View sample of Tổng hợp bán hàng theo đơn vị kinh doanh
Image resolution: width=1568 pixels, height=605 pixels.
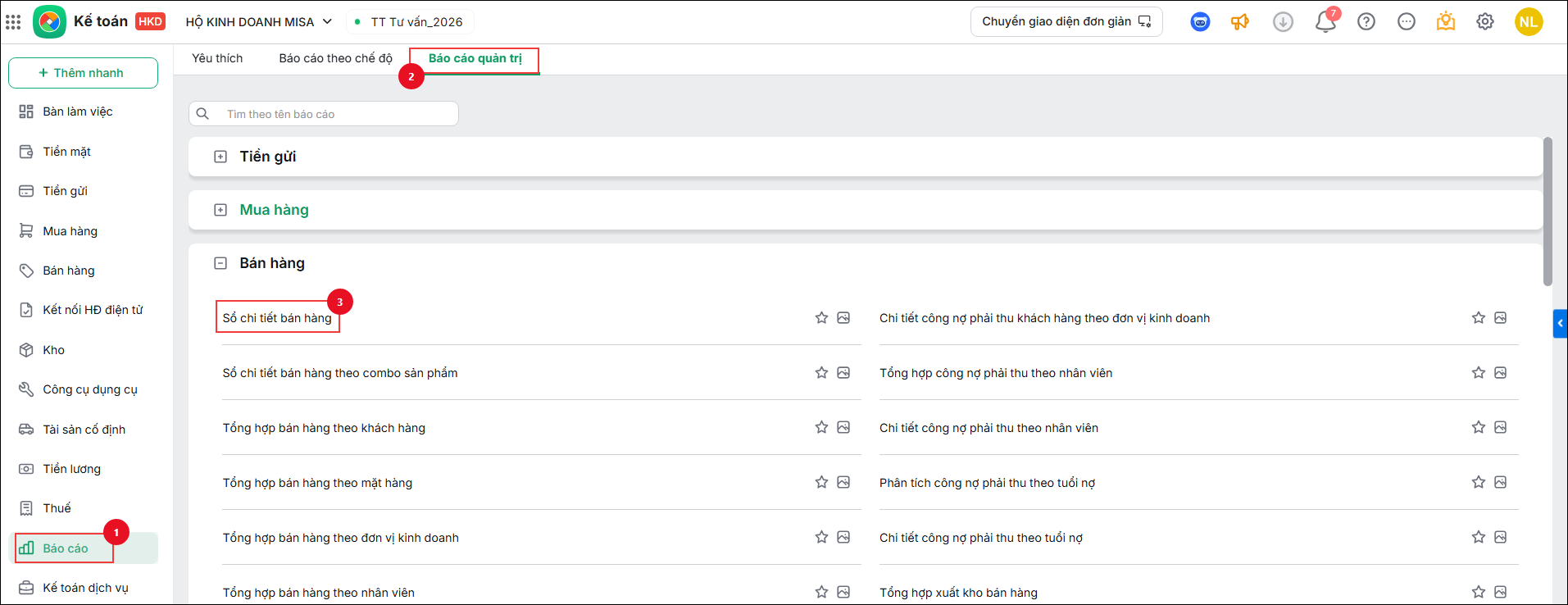(x=843, y=537)
